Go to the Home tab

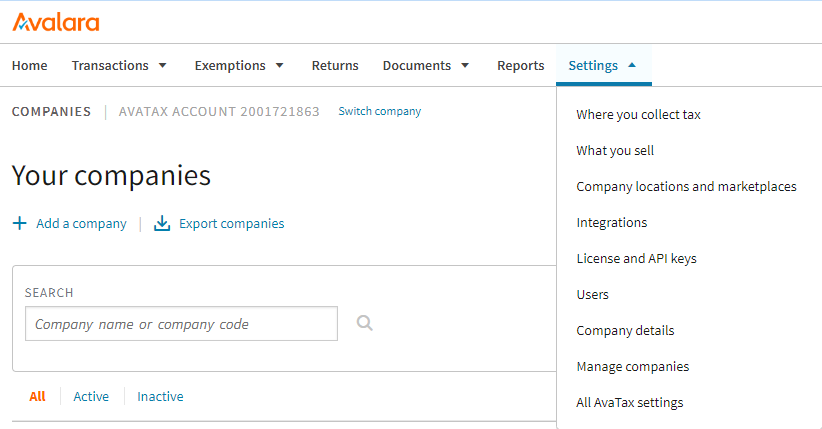coord(29,66)
